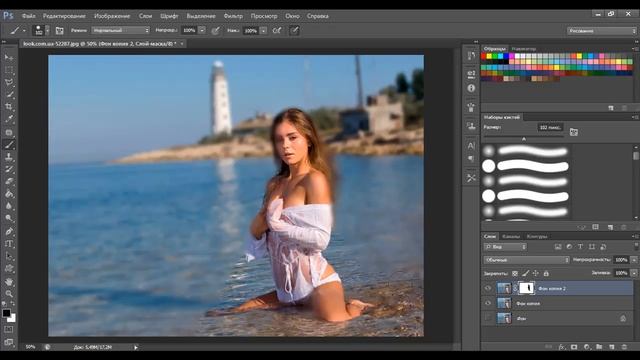Select the Hand tool

click(x=9, y=282)
